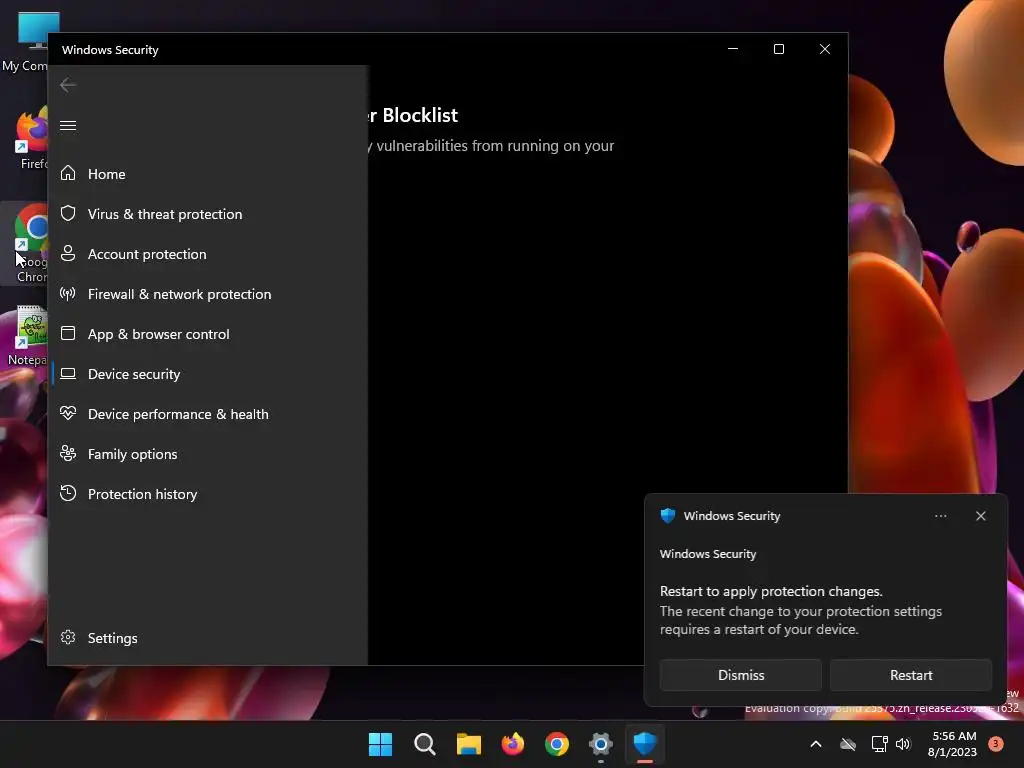Select Device security in sidebar
Image resolution: width=1024 pixels, height=768 pixels.
(134, 374)
